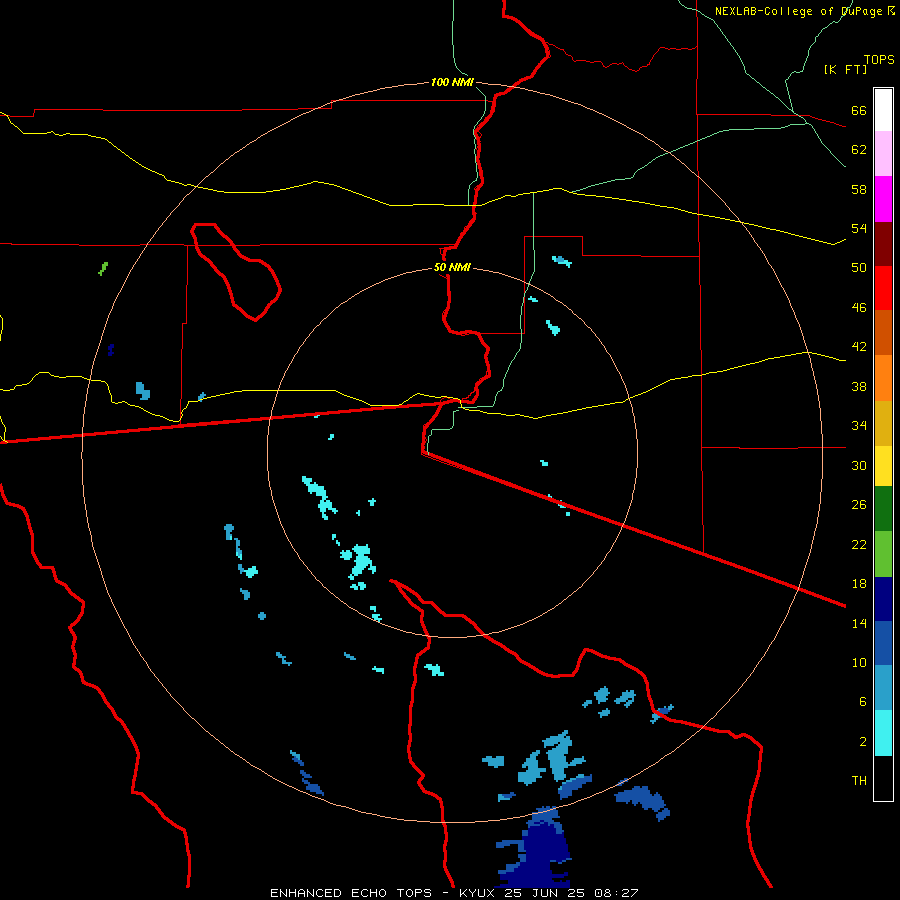Click the '50 NMI' range ring label
The height and width of the screenshot is (900, 900).
tap(452, 267)
